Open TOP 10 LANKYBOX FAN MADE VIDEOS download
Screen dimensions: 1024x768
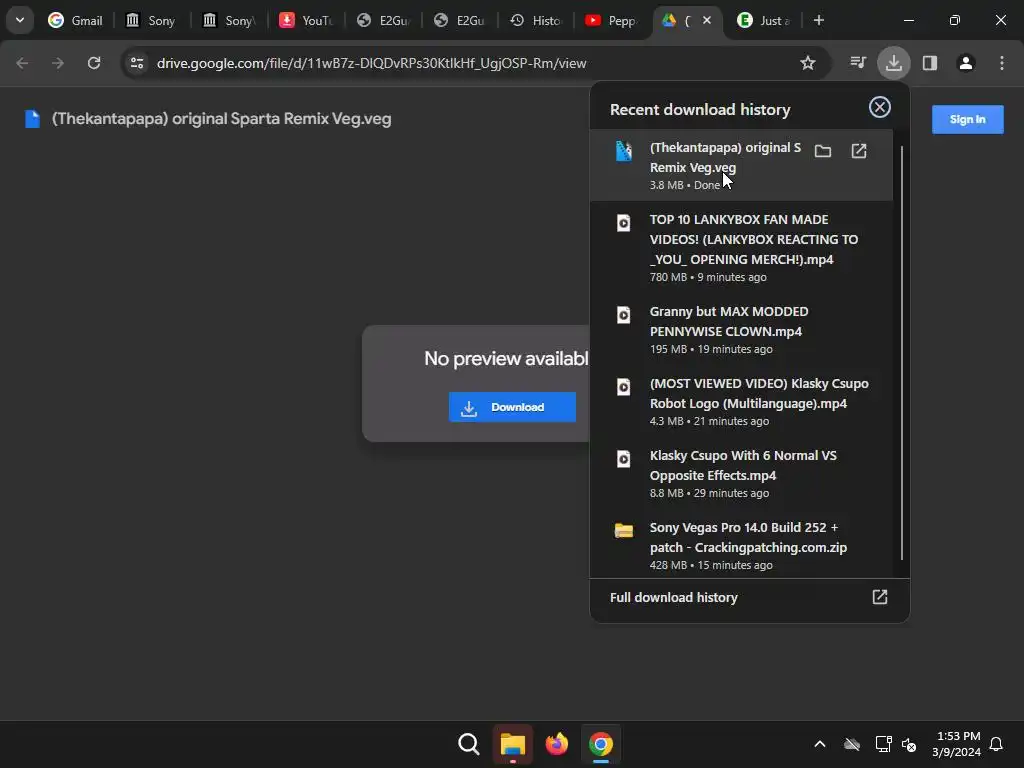point(741,247)
